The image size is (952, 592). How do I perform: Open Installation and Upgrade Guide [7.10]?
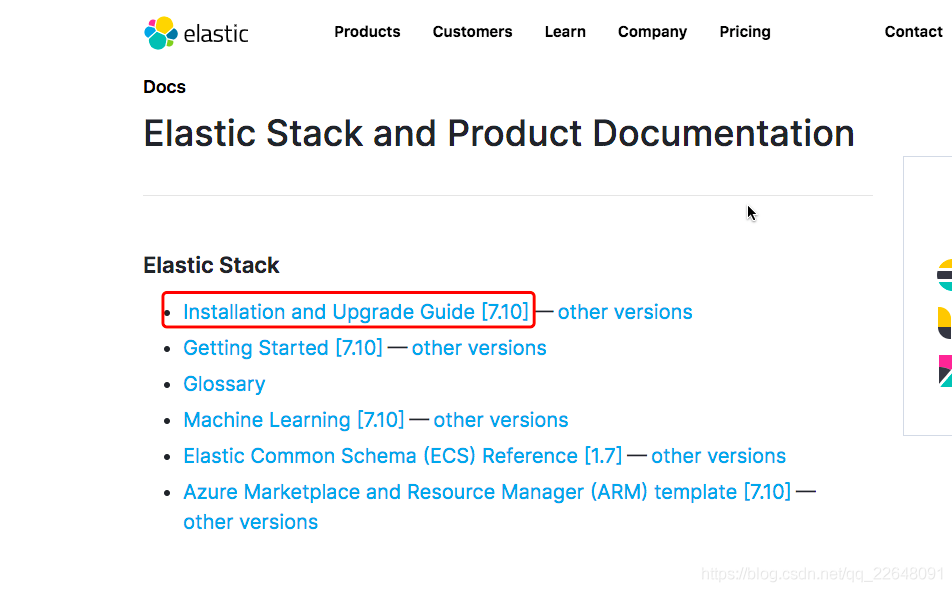click(356, 311)
